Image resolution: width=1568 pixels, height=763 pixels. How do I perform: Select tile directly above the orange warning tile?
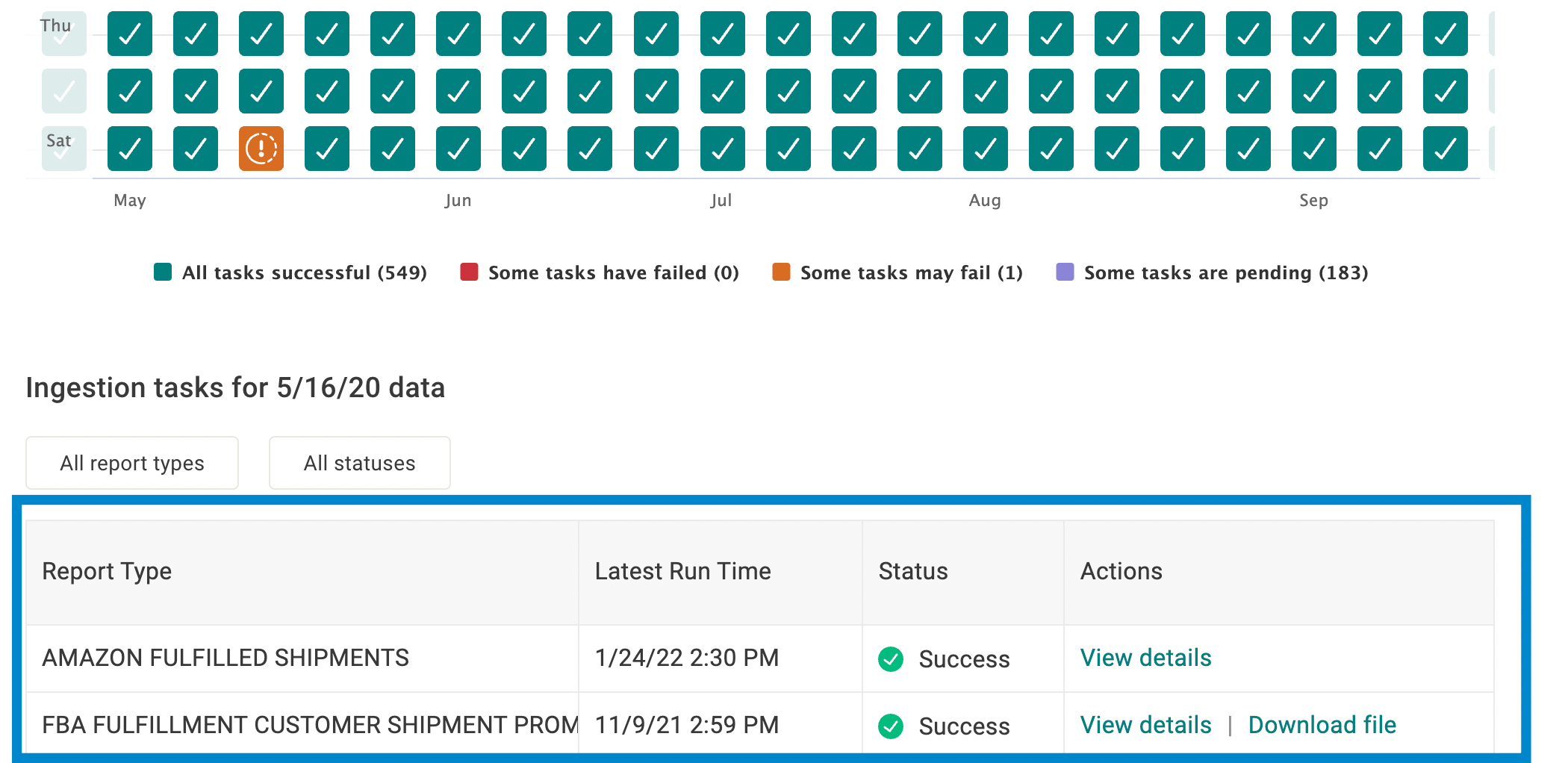pyautogui.click(x=261, y=91)
